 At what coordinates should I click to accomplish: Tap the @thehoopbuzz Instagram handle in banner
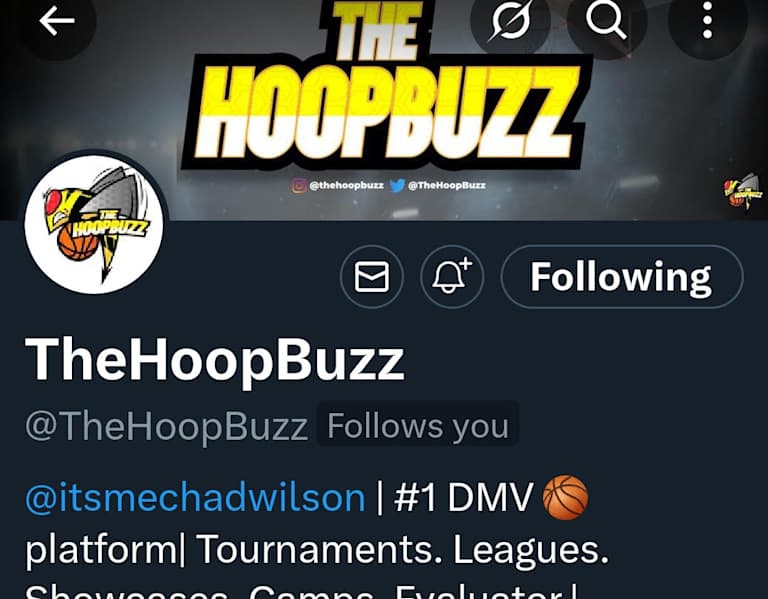point(346,185)
